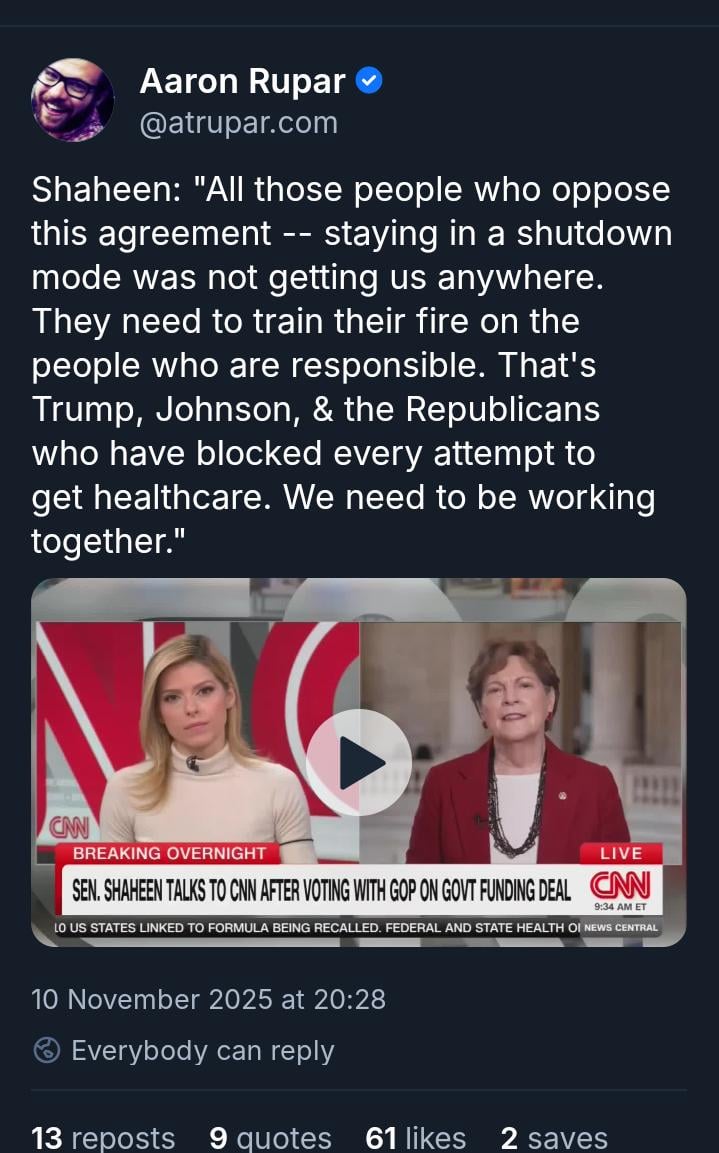Click the small CNN logo above Breaking Overnight
This screenshot has height=1153, width=719.
pyautogui.click(x=69, y=828)
